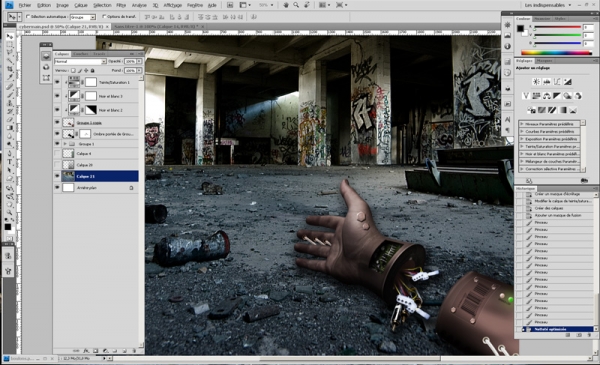
Task: Switch to the Masques tab
Action: (544, 61)
